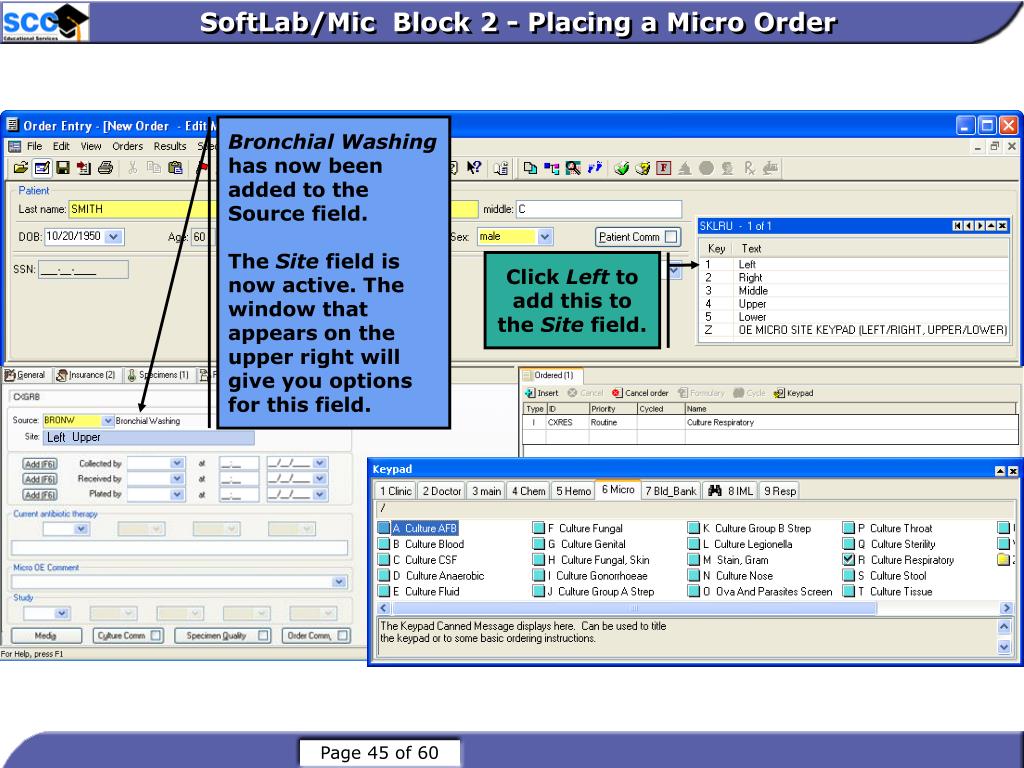Click the edit order form toolbar icon
This screenshot has height=768, width=1024.
(42, 168)
